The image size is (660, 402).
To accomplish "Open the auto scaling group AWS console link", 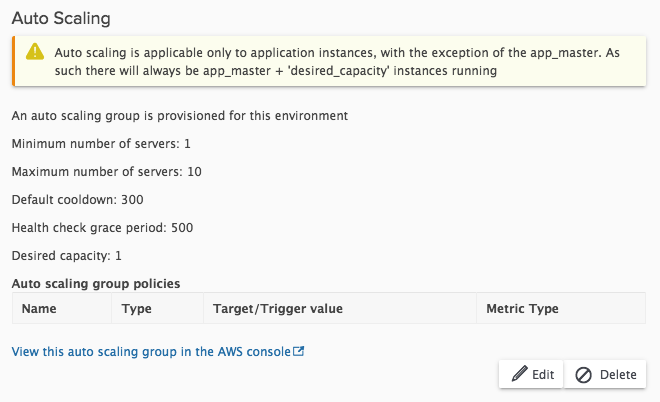I will [150, 352].
